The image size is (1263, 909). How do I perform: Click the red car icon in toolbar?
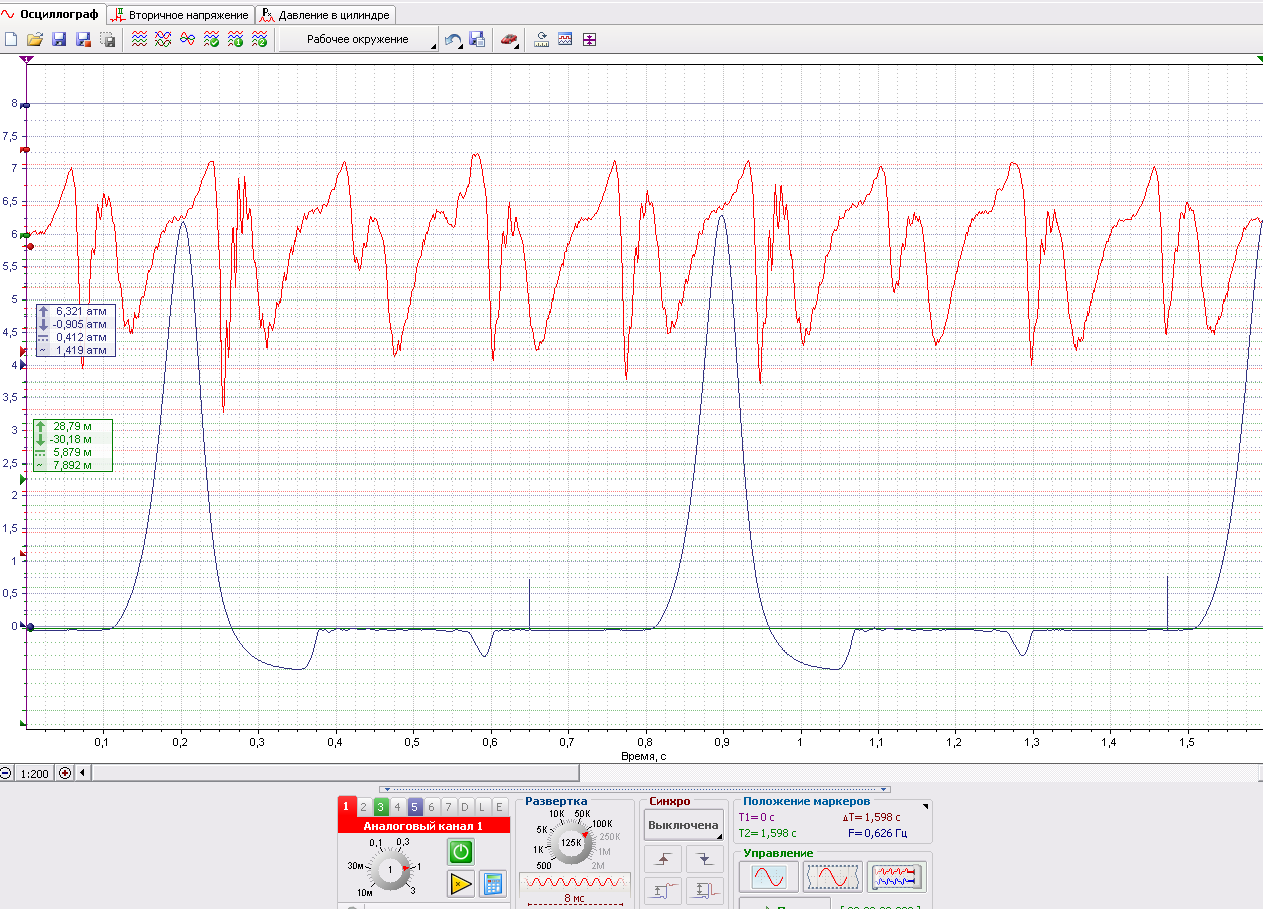510,40
